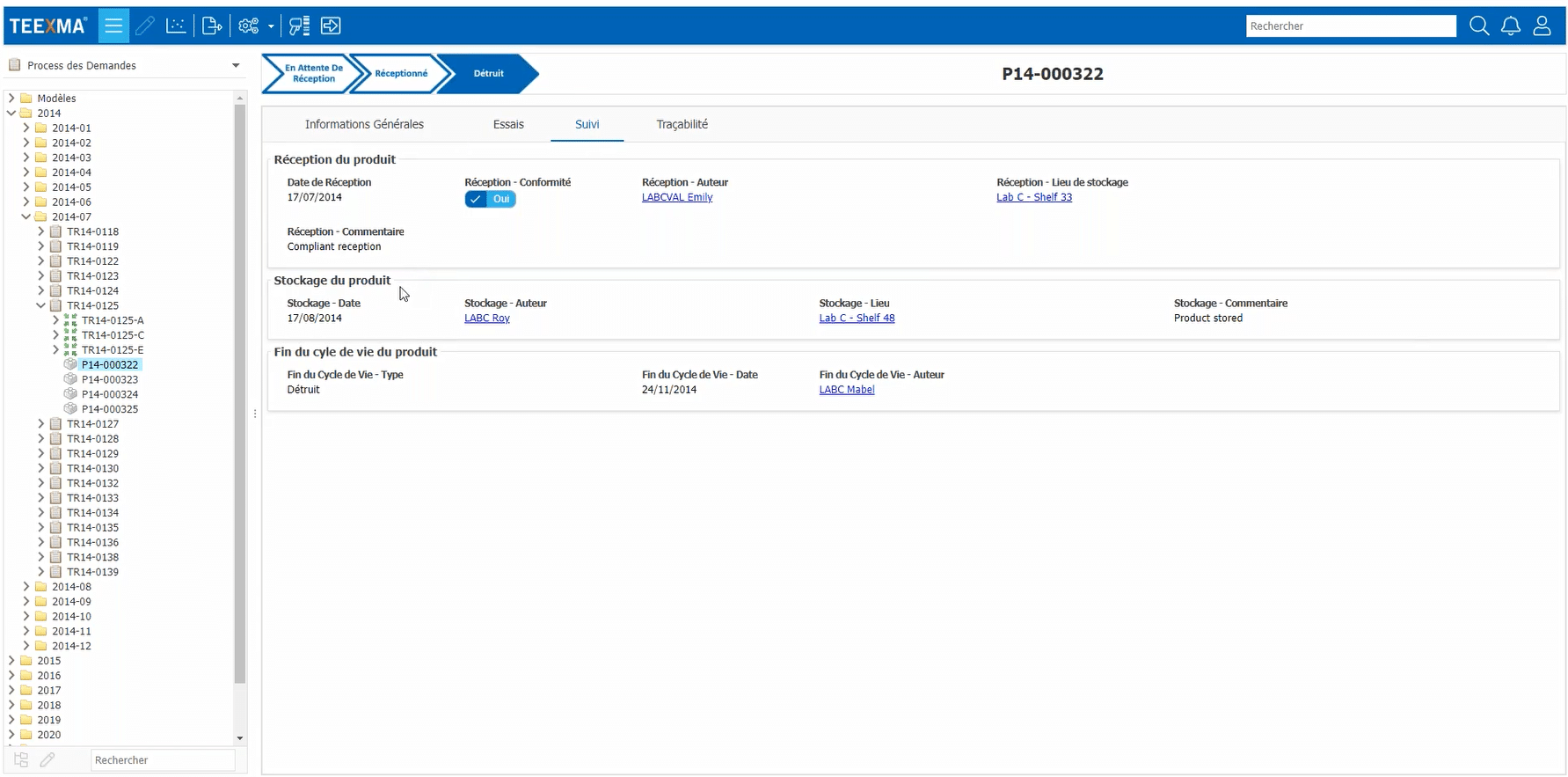1568x777 pixels.
Task: Click the 2017 folder icon
Action: pyautogui.click(x=26, y=690)
